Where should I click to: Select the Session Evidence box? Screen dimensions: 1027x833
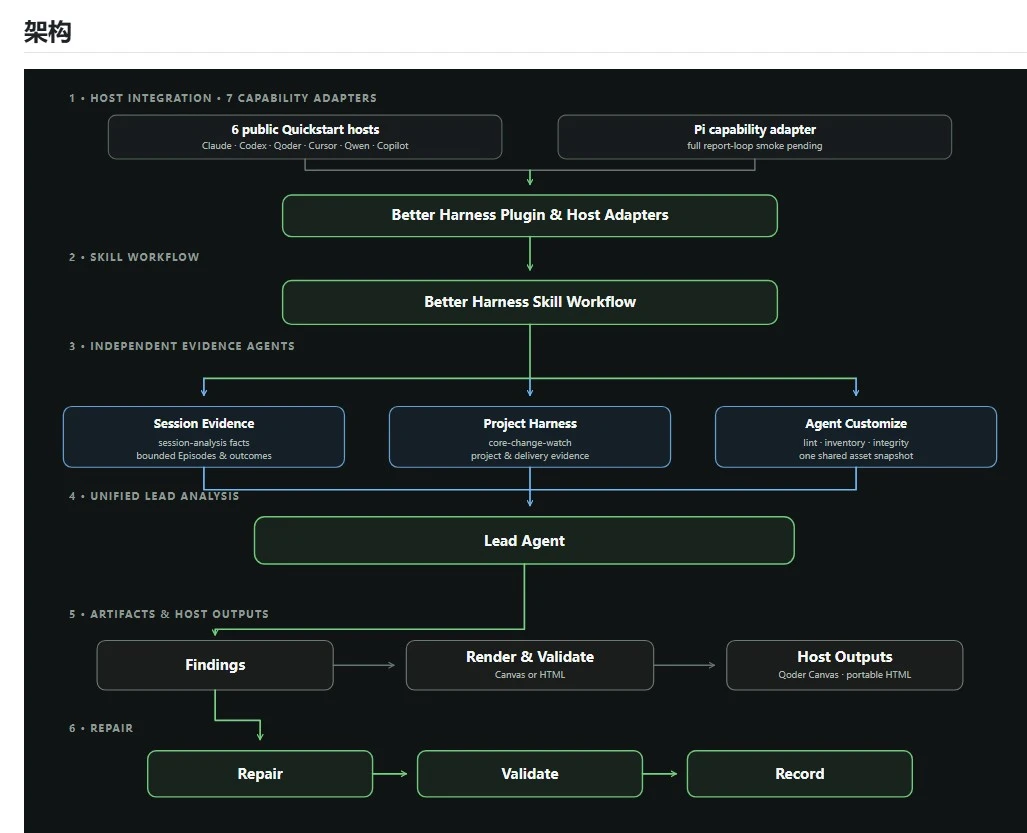pos(204,437)
